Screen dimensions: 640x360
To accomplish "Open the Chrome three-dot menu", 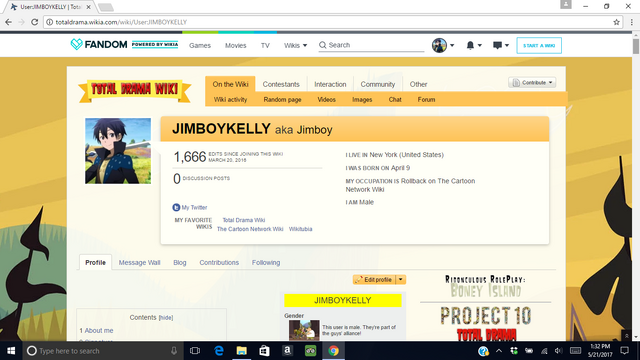I will [x=631, y=22].
